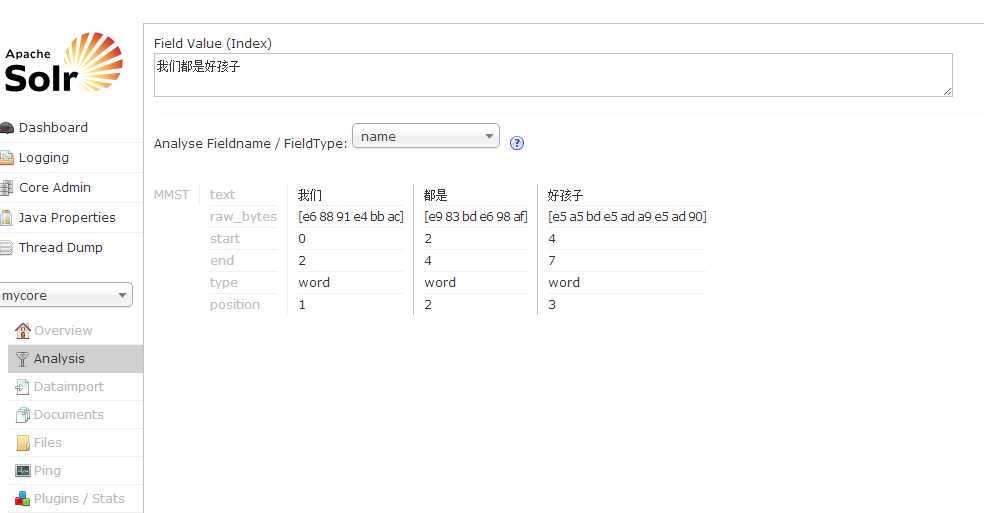Open the blue help question-mark icon

click(516, 143)
